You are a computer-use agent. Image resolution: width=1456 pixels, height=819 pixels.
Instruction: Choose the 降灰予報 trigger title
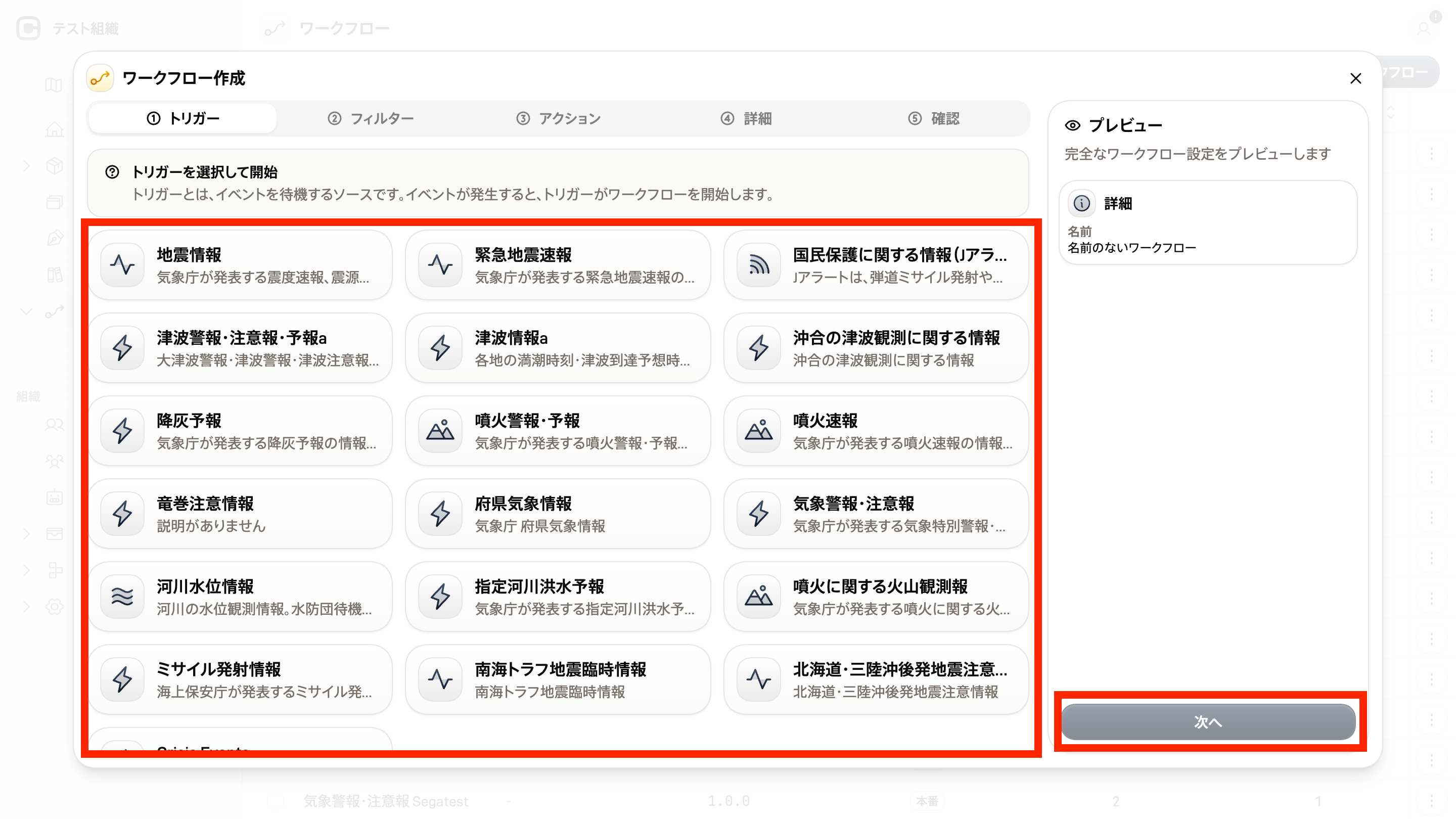pyautogui.click(x=189, y=421)
